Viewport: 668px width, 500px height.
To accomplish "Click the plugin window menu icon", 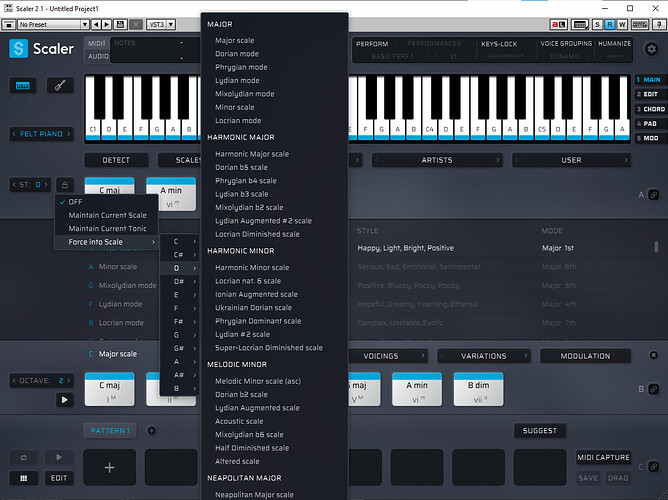I will pos(8,24).
